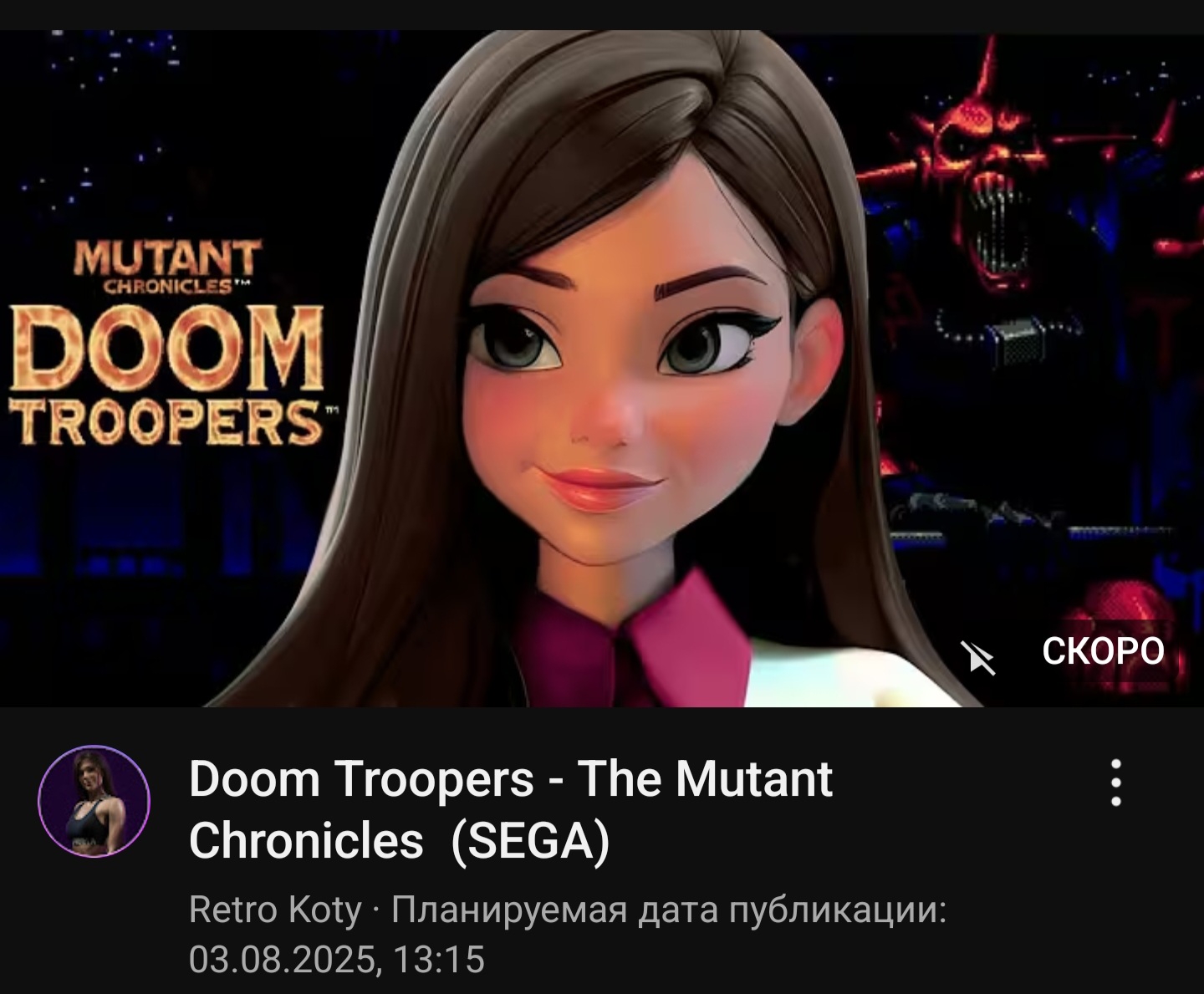Screen dimensions: 1204x994
Task: Tap the СКОРО upcoming badge
Action: (x=1102, y=650)
